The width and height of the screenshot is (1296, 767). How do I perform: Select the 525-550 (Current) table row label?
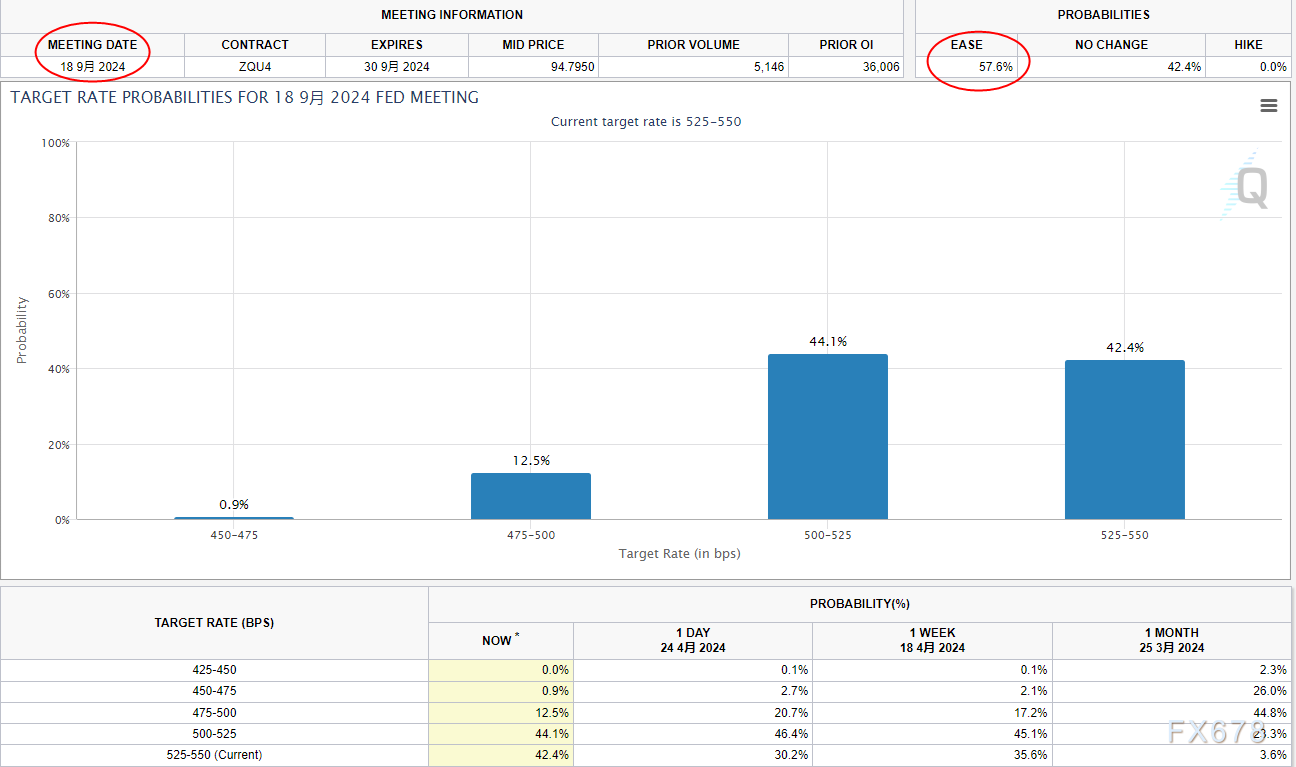point(214,755)
